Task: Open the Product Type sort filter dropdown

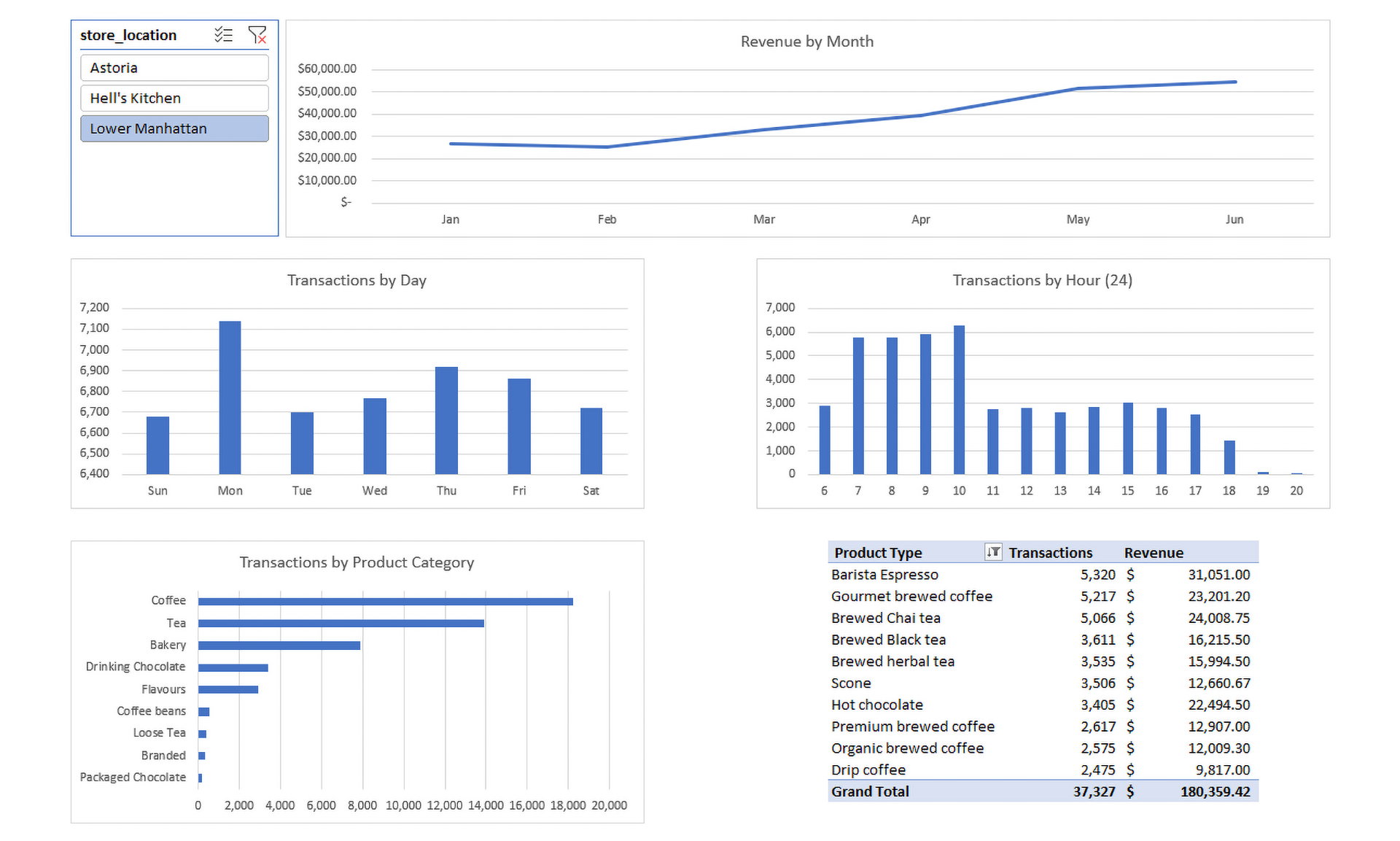Action: click(992, 552)
